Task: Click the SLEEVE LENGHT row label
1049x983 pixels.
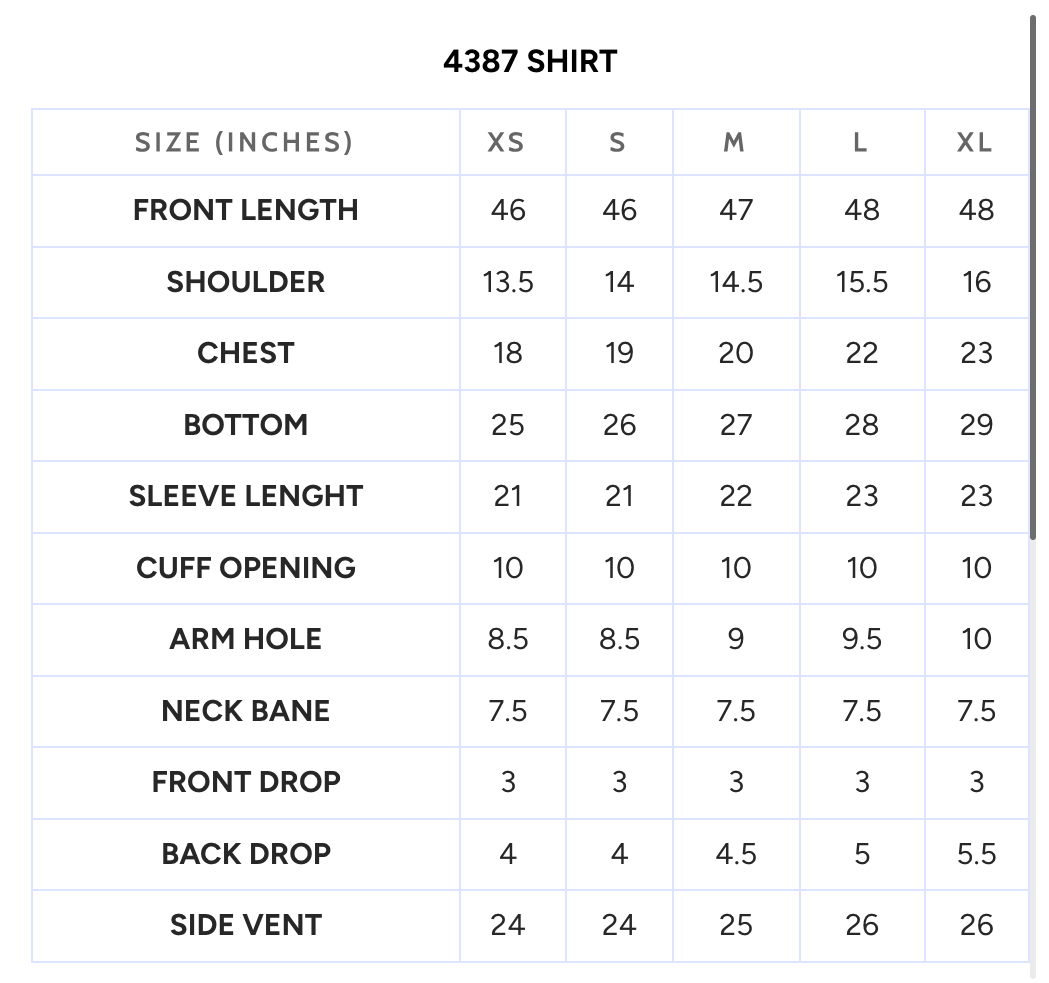Action: click(246, 497)
